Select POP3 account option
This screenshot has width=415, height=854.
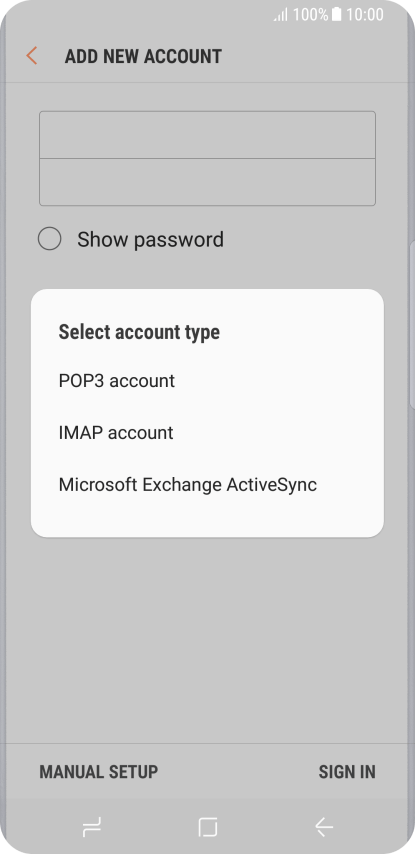pos(208,381)
